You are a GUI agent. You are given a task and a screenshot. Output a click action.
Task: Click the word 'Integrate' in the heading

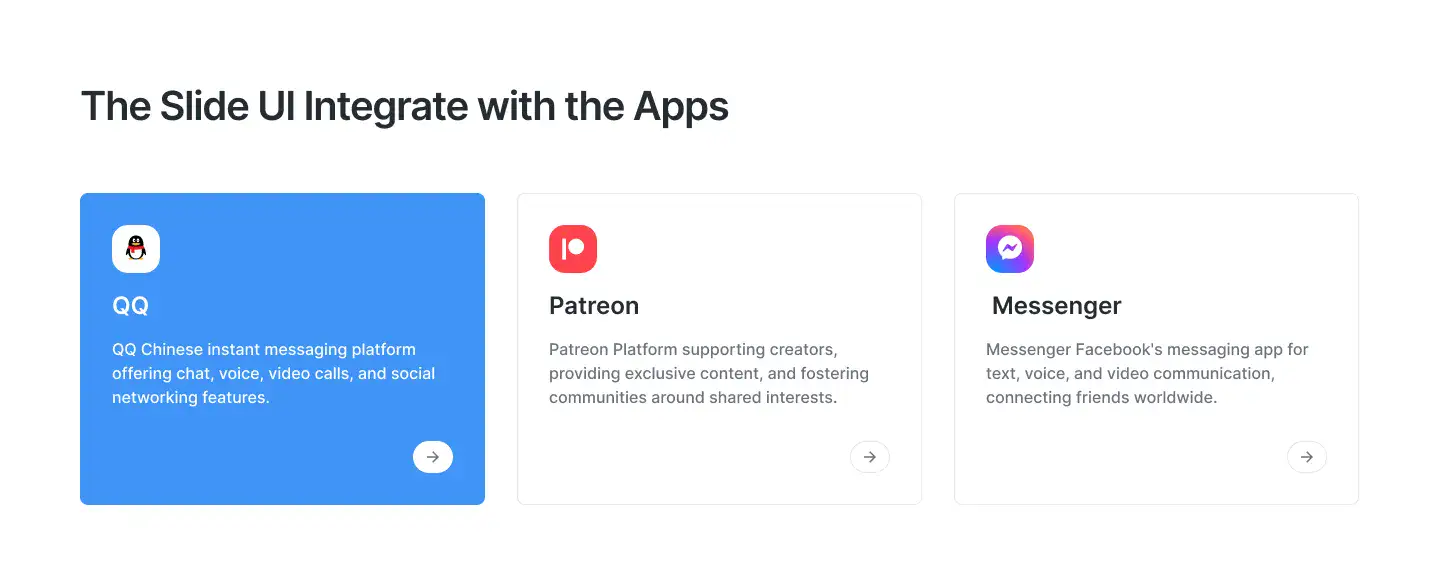tap(386, 106)
